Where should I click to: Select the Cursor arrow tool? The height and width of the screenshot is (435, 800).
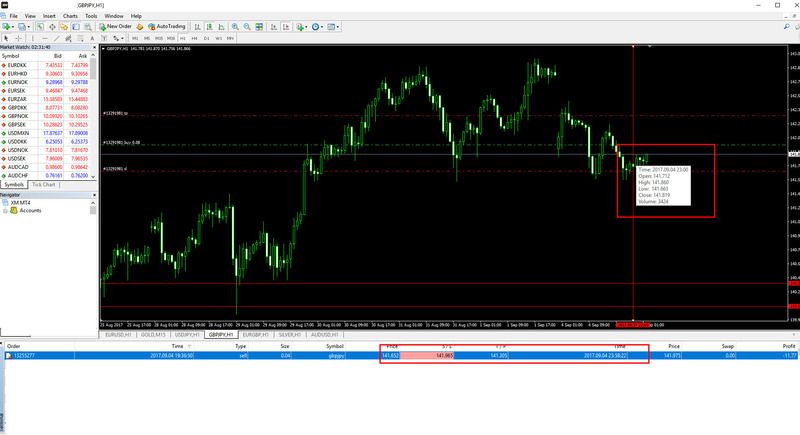click(6, 38)
